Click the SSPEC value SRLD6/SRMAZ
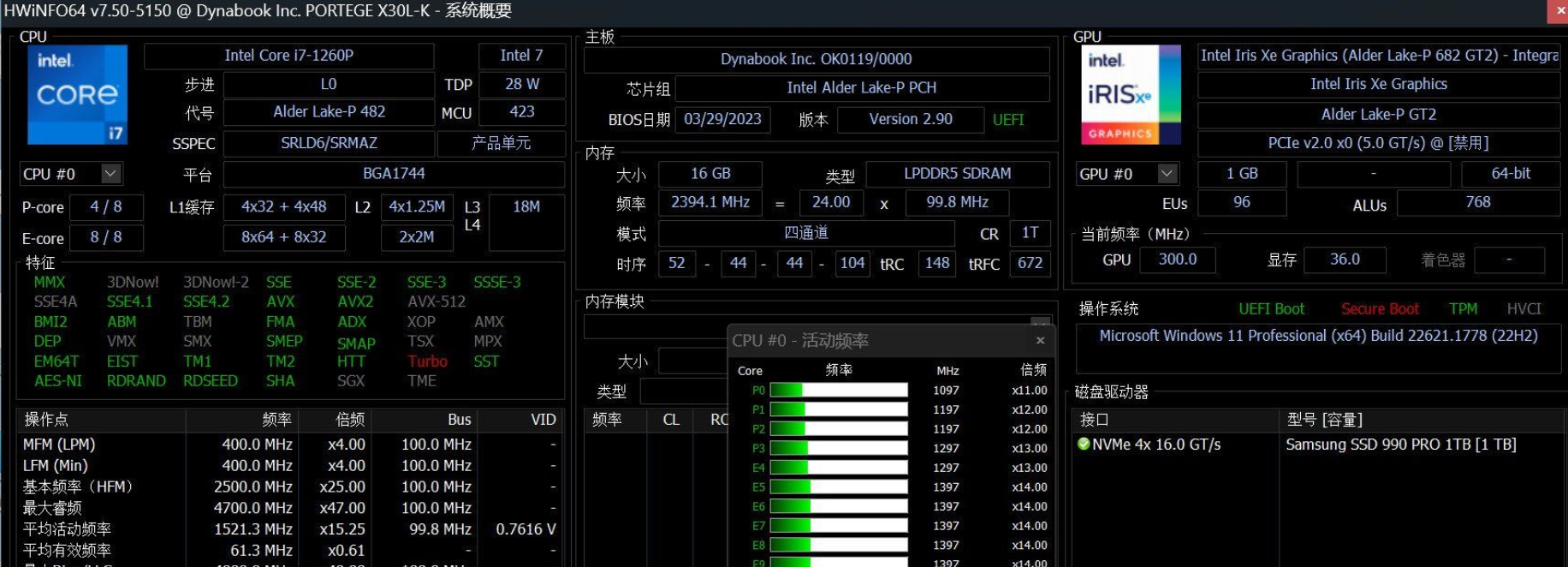This screenshot has height=567, width=1568. tap(329, 143)
